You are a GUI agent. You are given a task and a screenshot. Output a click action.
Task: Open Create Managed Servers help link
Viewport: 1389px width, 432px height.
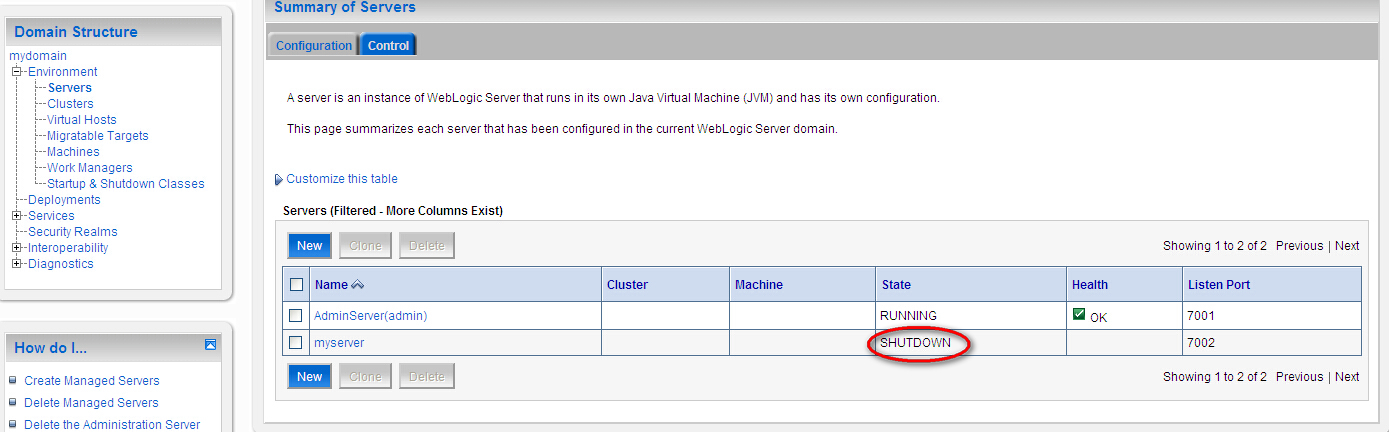[92, 381]
